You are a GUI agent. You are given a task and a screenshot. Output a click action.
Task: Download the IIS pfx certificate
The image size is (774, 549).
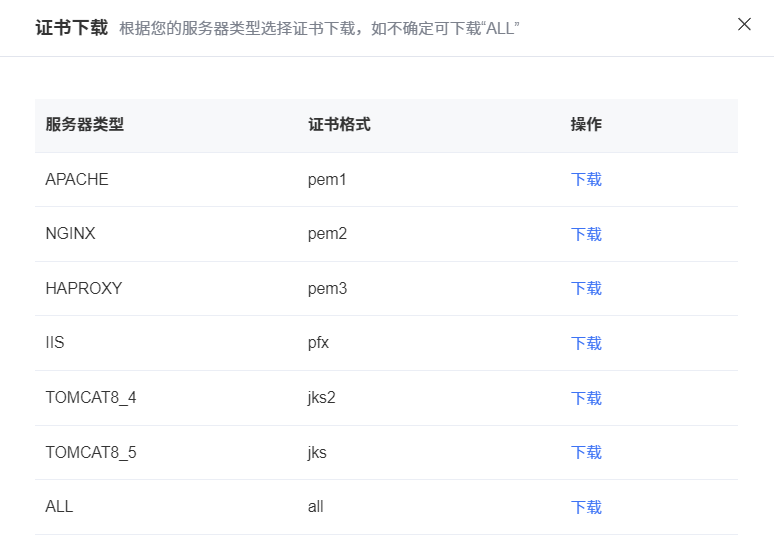(x=586, y=343)
